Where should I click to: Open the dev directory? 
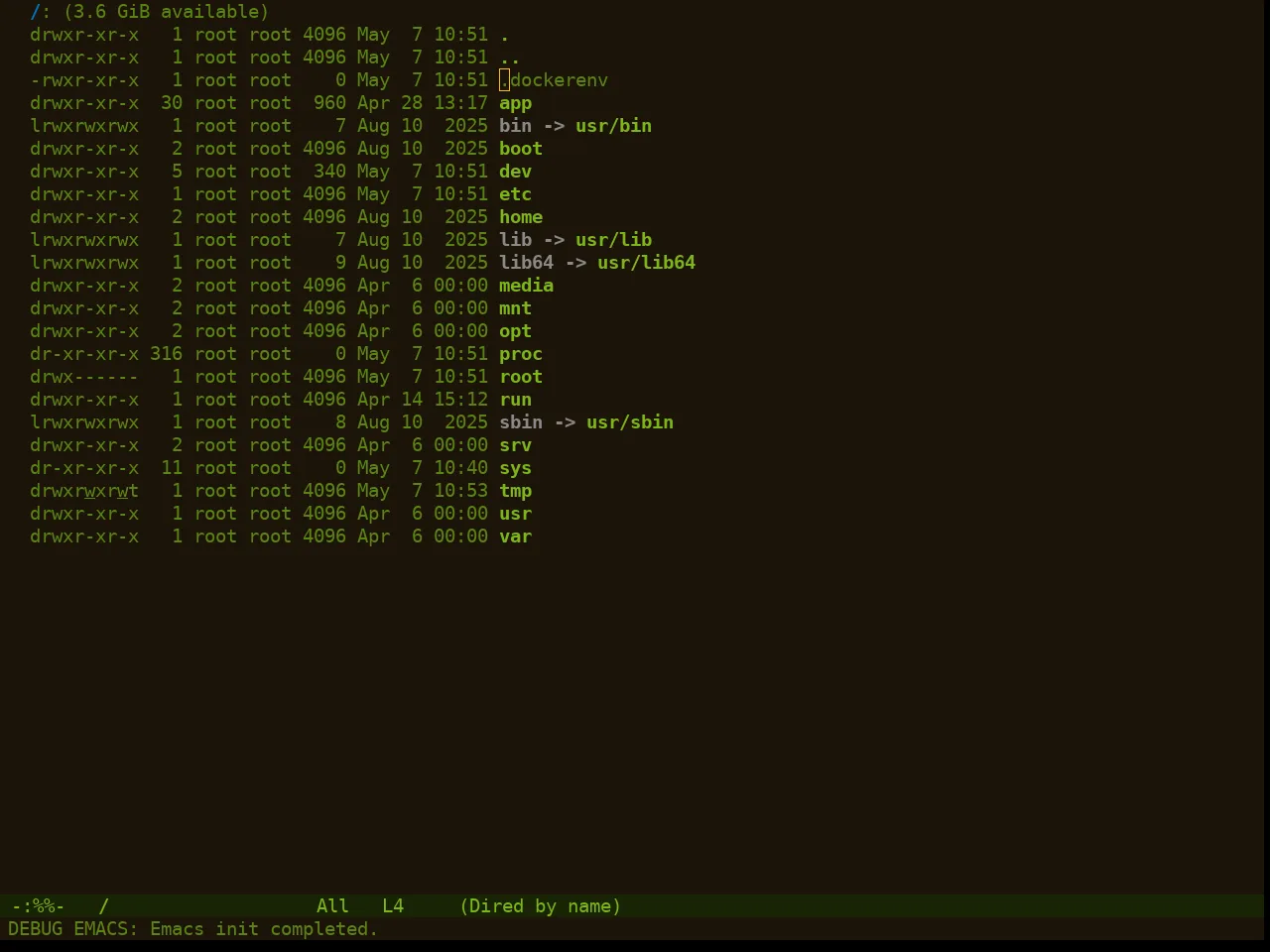(x=515, y=172)
